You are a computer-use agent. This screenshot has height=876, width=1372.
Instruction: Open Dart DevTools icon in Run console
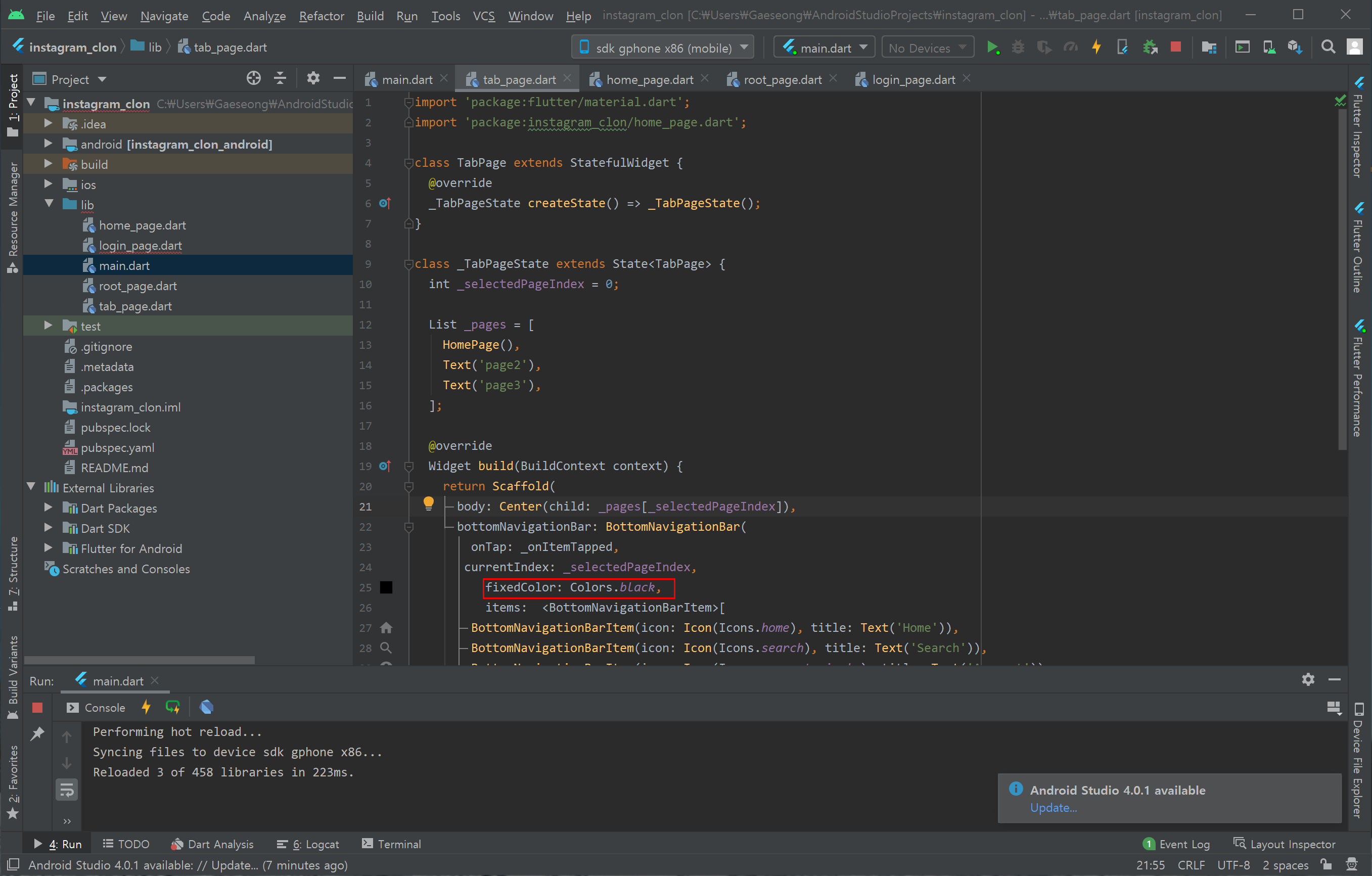coord(206,707)
